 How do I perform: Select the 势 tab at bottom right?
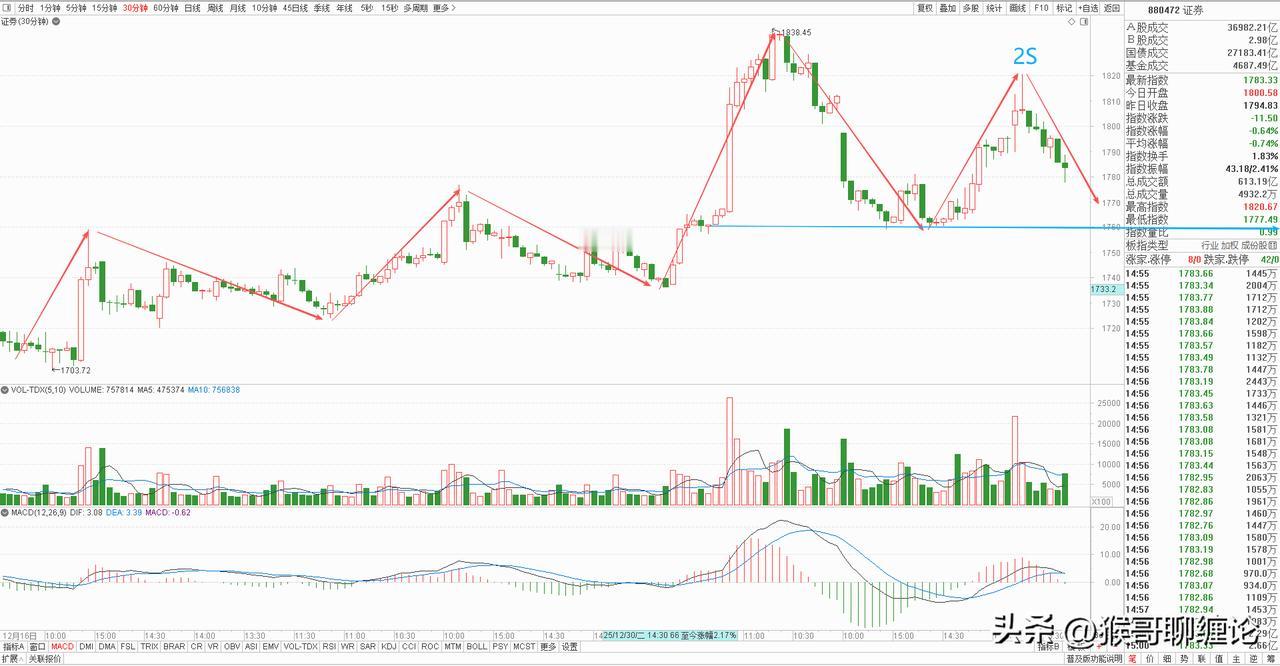(1184, 659)
